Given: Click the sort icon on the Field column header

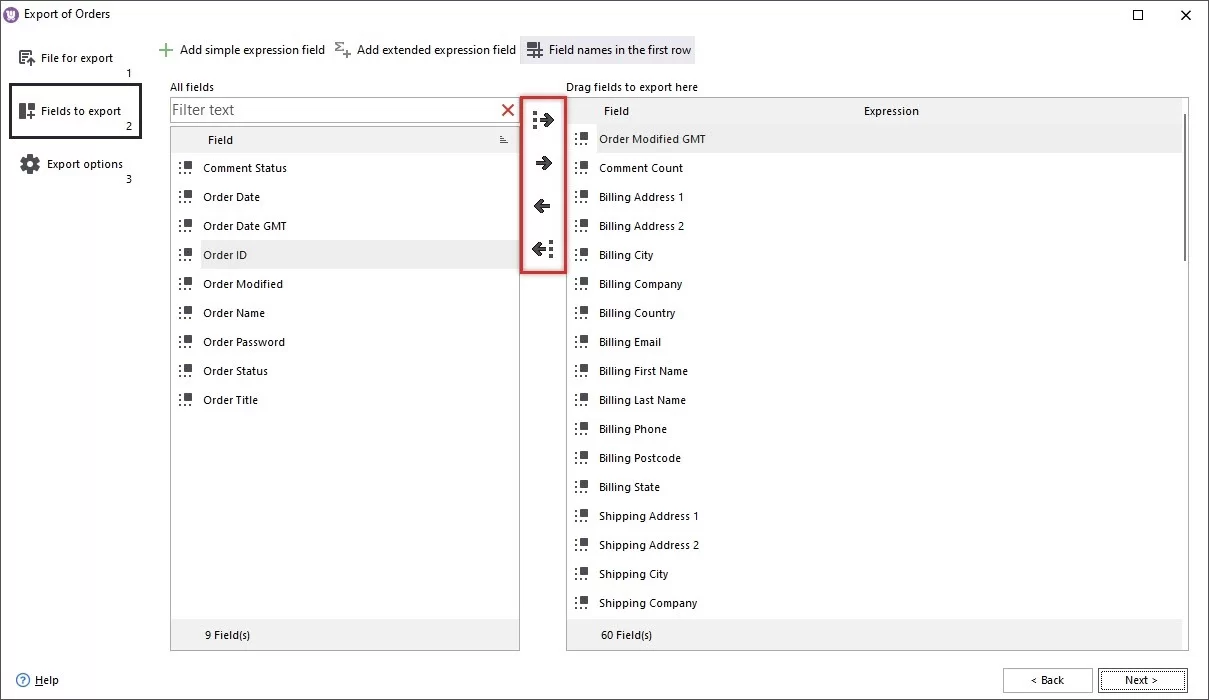Looking at the screenshot, I should tap(502, 140).
